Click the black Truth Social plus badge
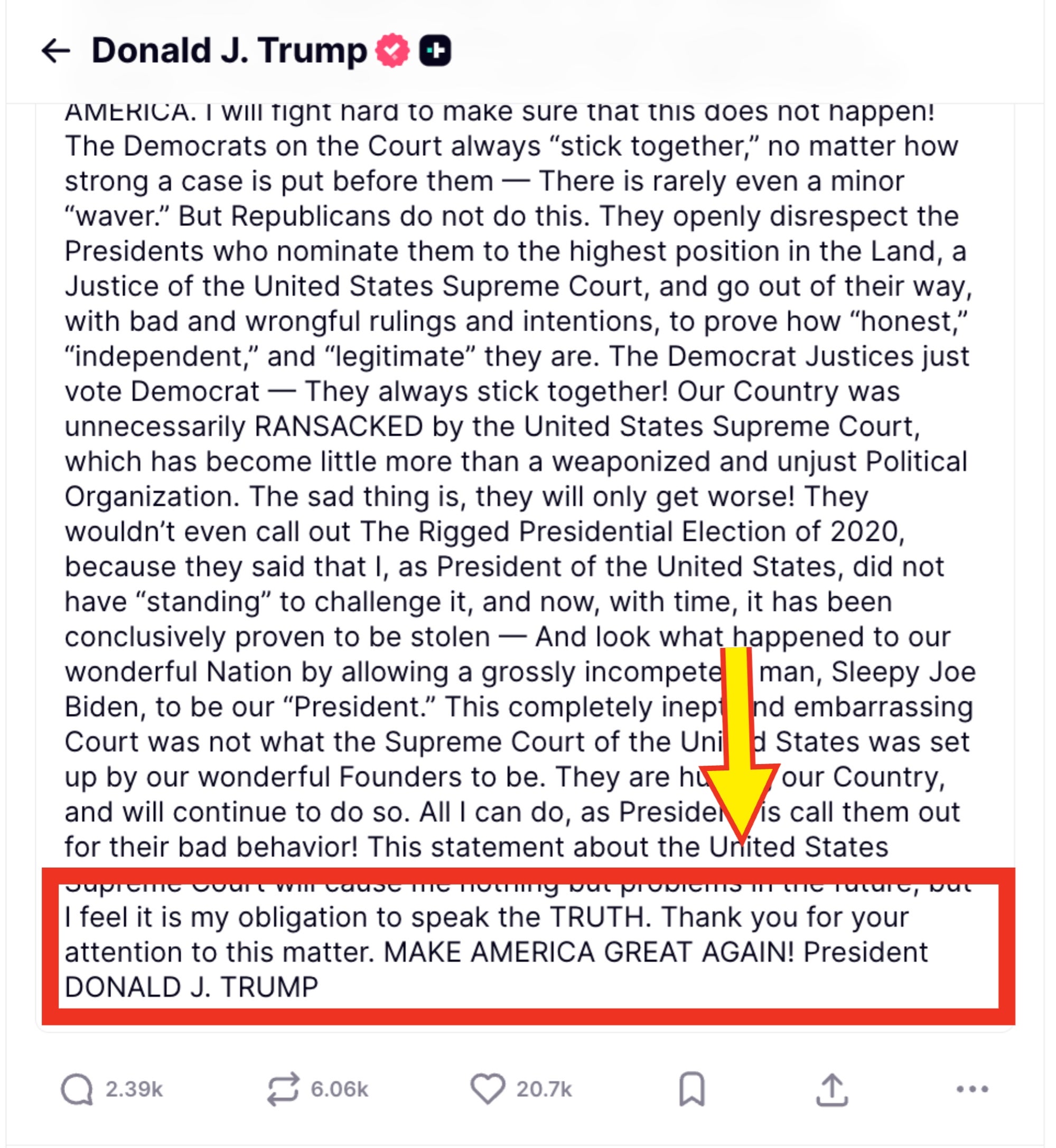The width and height of the screenshot is (1056, 1148). pyautogui.click(x=435, y=51)
